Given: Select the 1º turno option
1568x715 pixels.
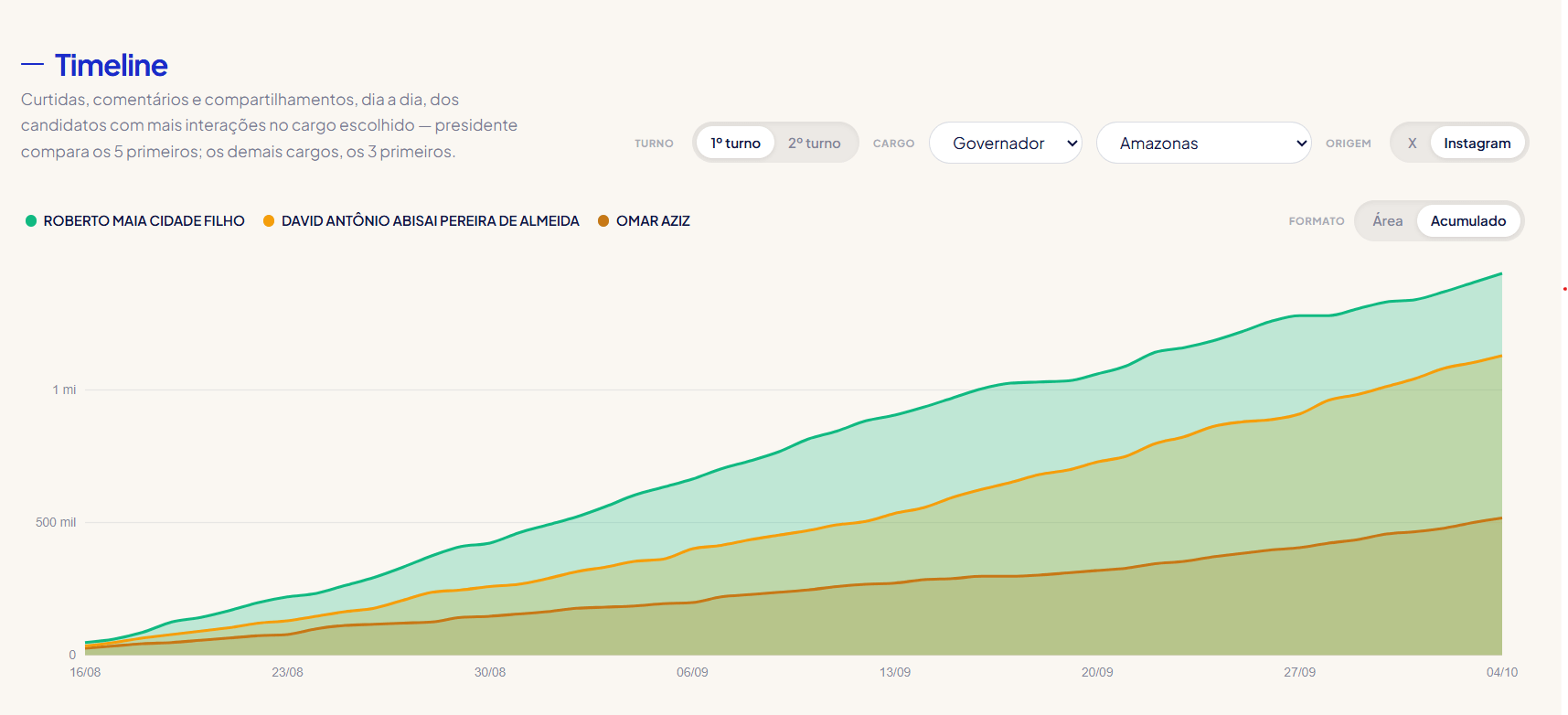Looking at the screenshot, I should tap(735, 143).
